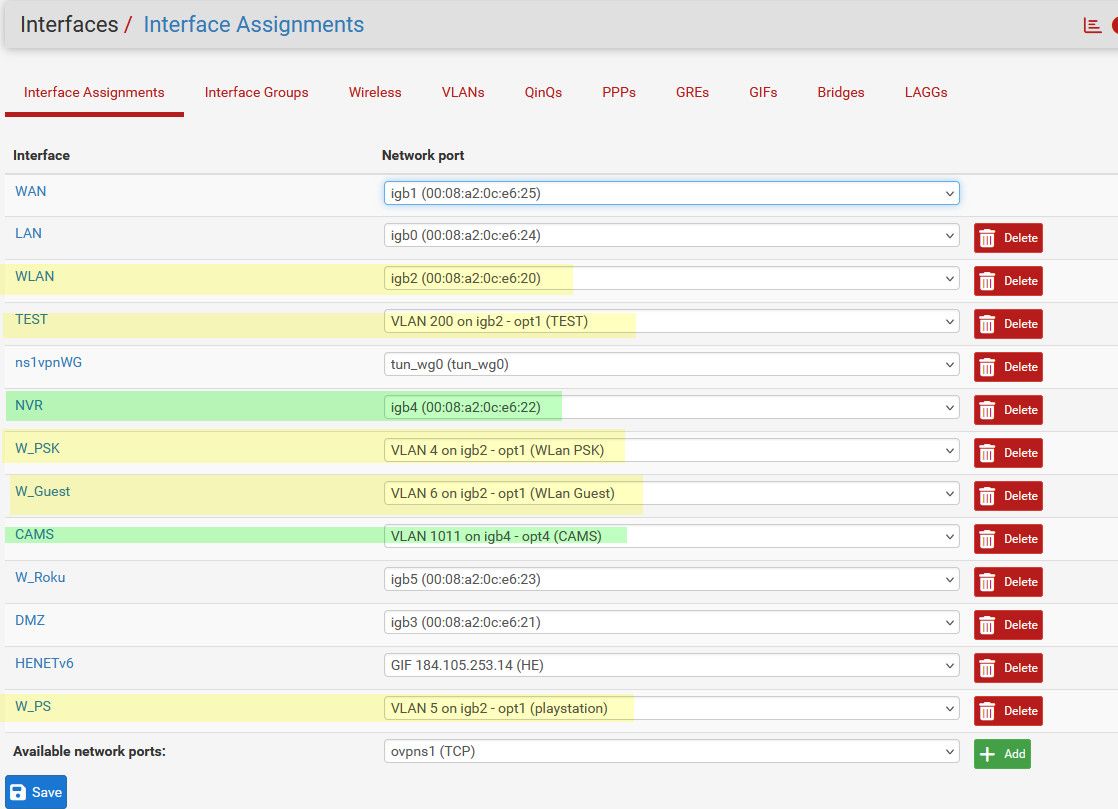Go to the Interface Groups tab

pyautogui.click(x=256, y=92)
